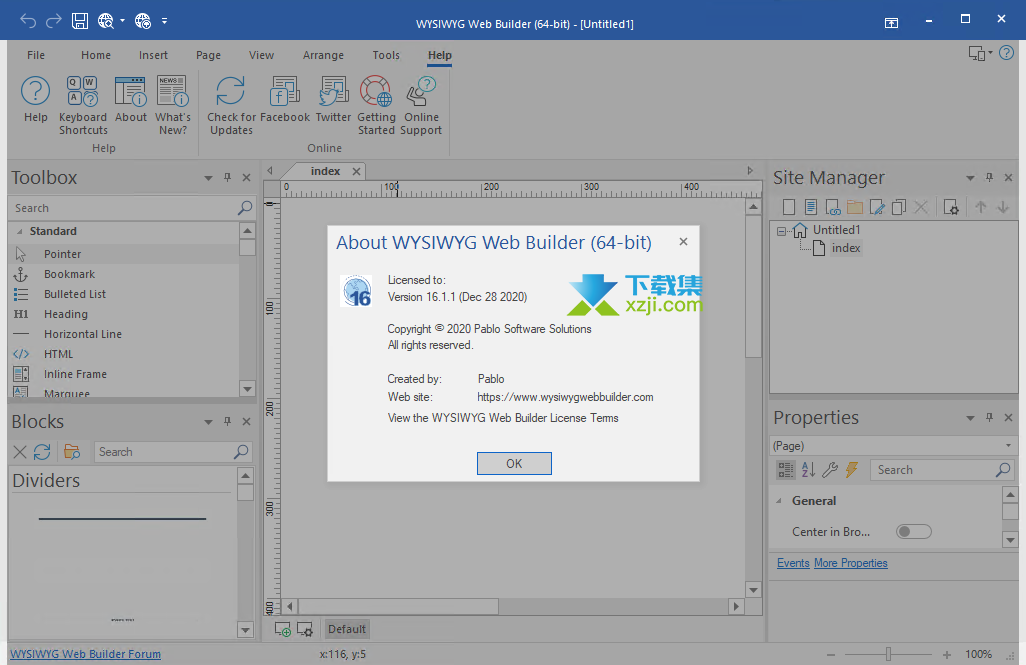Click the zoom slider in status bar
The height and width of the screenshot is (665, 1026).
[x=888, y=654]
